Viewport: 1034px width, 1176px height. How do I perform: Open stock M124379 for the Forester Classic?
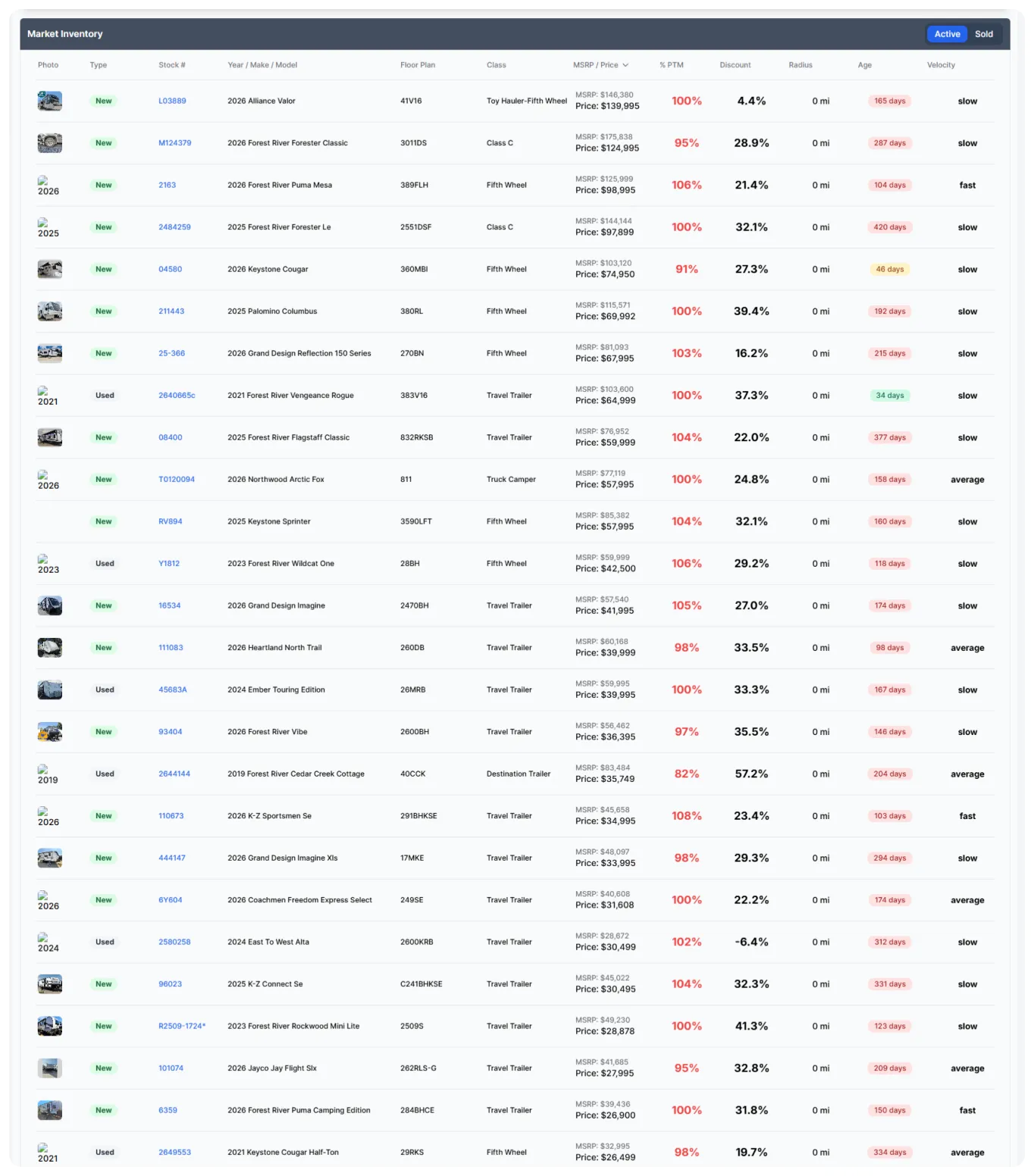pos(174,142)
